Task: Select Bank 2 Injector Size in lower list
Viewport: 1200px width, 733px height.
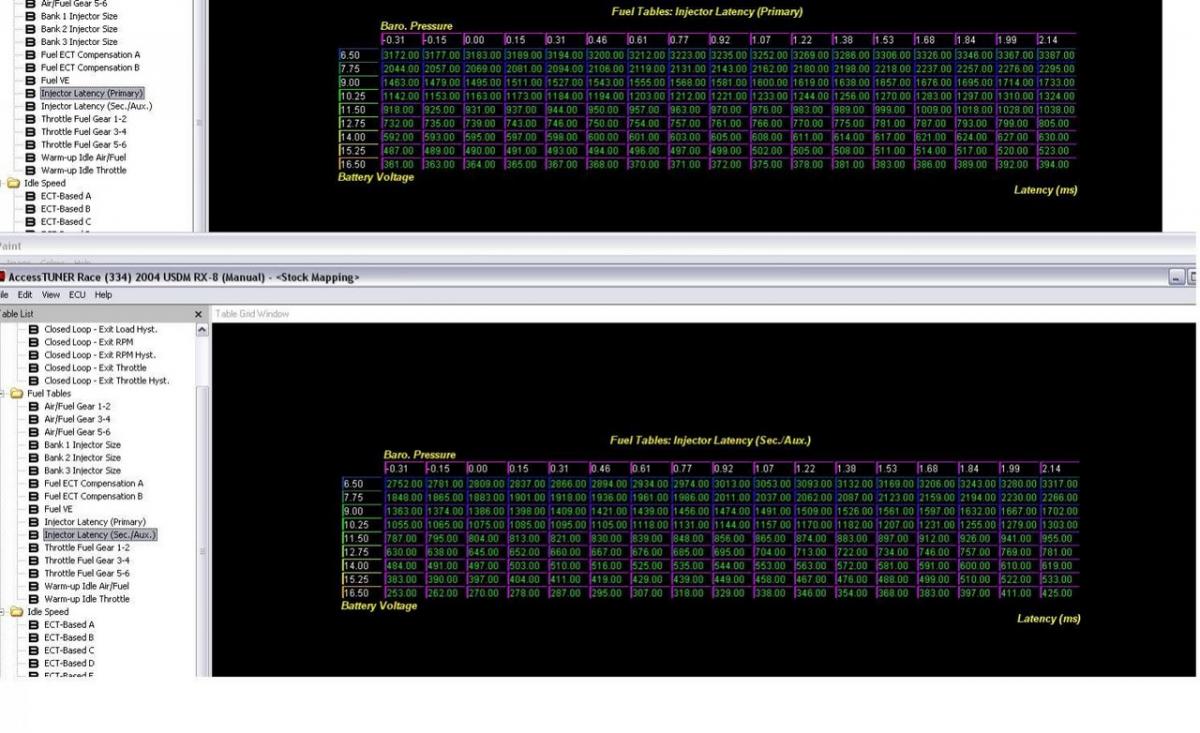Action: tap(82, 458)
